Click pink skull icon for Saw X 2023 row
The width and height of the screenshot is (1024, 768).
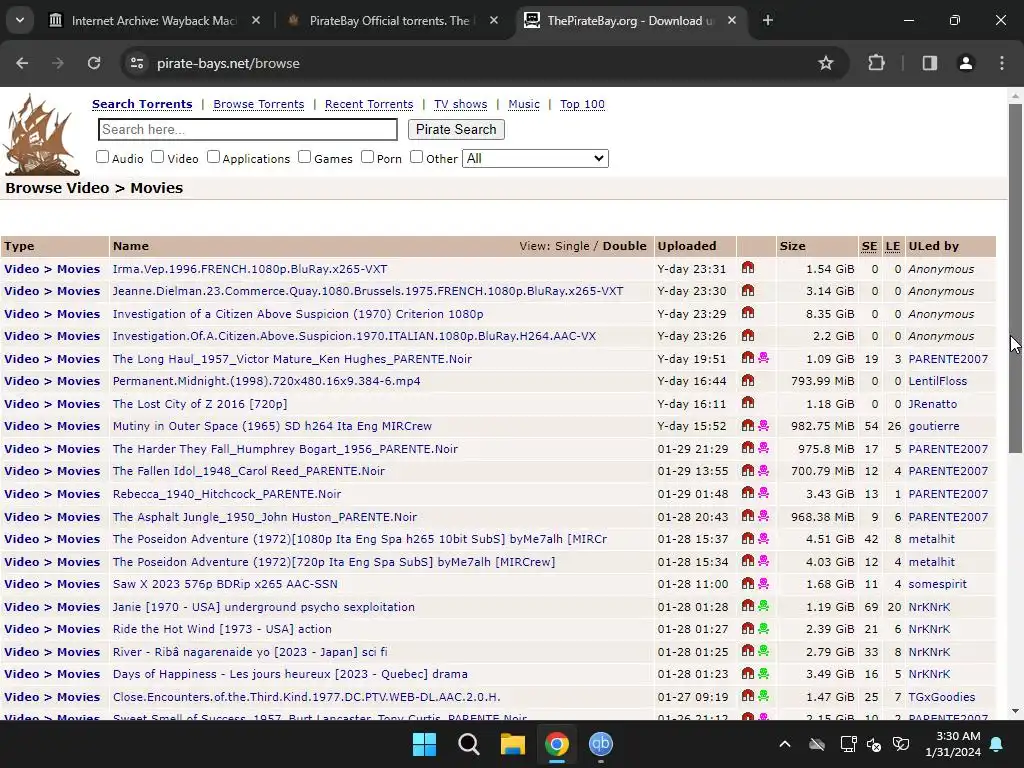point(763,583)
